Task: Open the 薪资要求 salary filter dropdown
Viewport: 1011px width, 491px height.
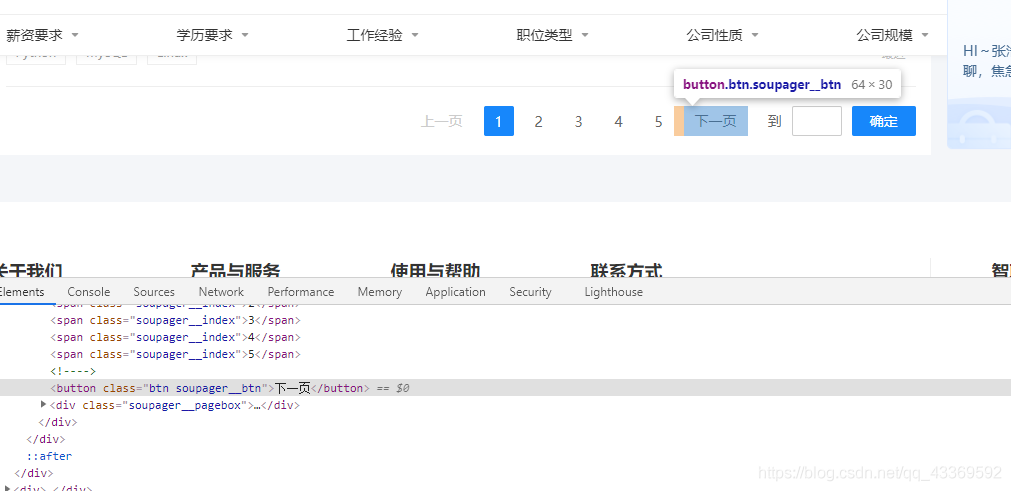Action: [x=42, y=35]
